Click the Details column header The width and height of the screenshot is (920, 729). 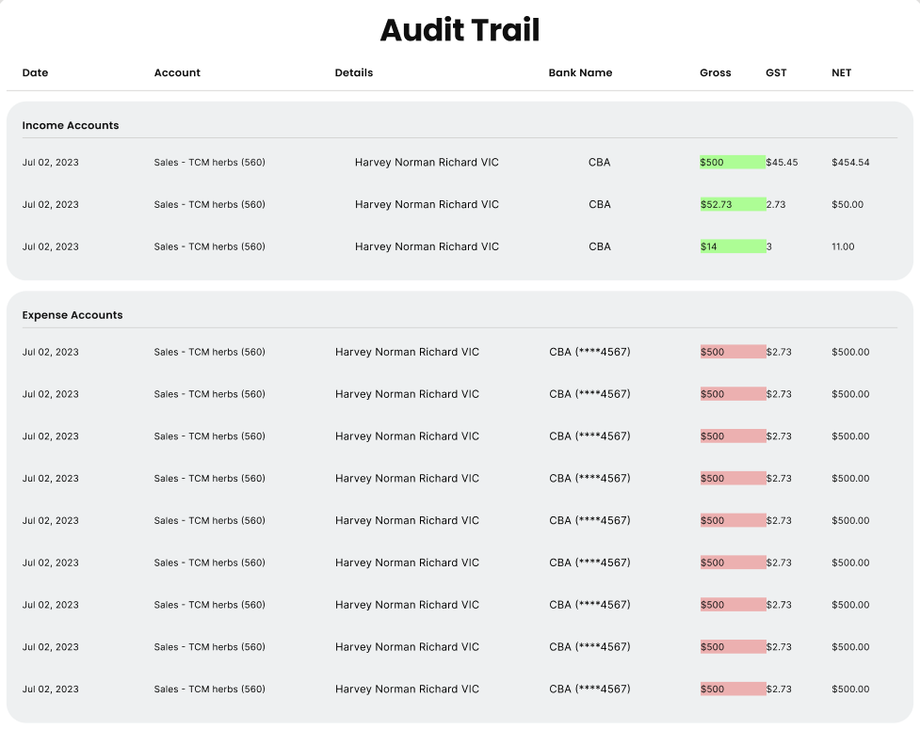tap(354, 73)
